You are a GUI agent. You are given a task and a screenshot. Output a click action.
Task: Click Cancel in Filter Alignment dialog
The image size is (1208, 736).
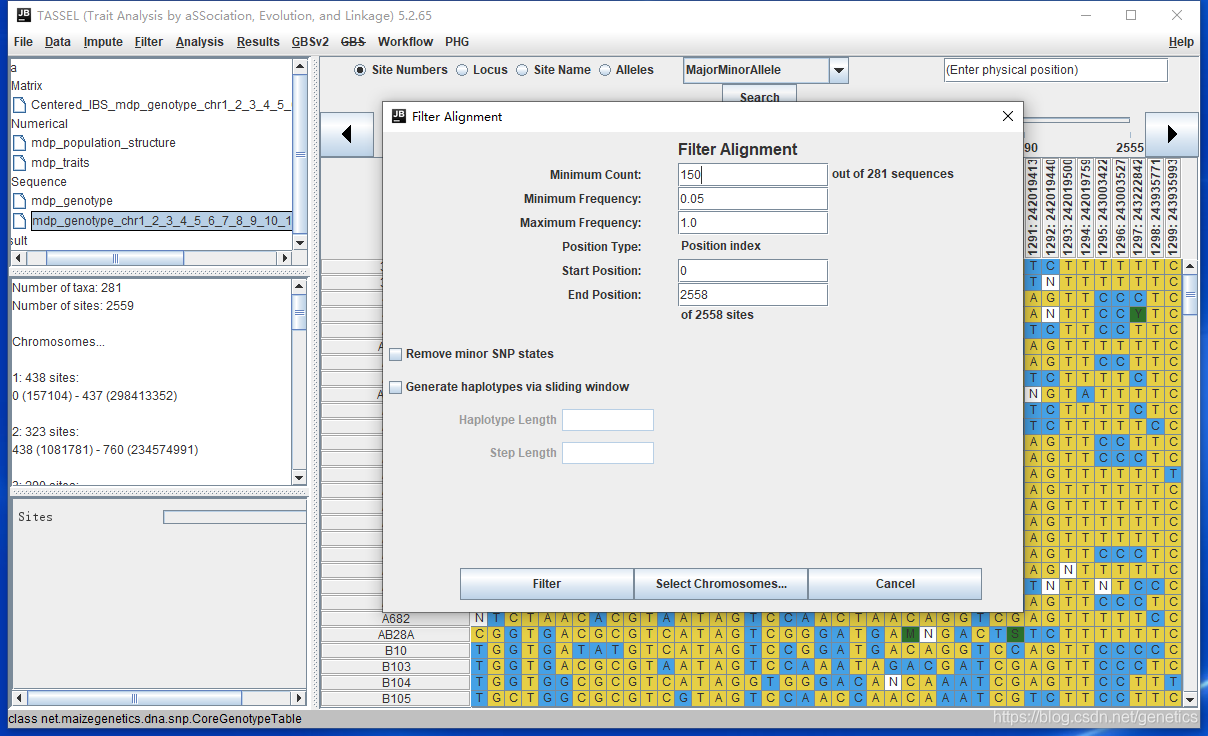(x=895, y=584)
